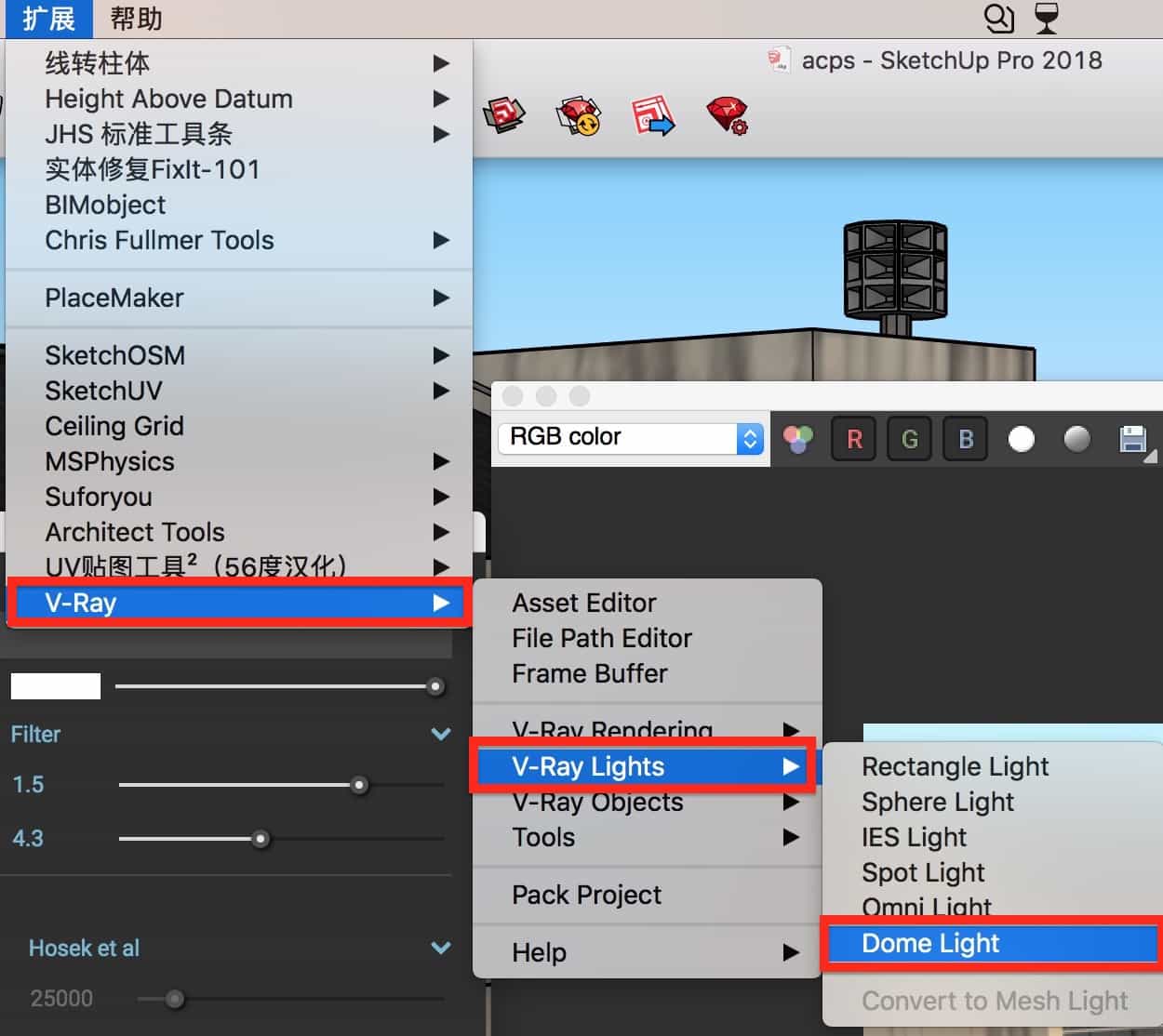Open the SketchOSM submenu
1163x1036 pixels.
(x=239, y=355)
